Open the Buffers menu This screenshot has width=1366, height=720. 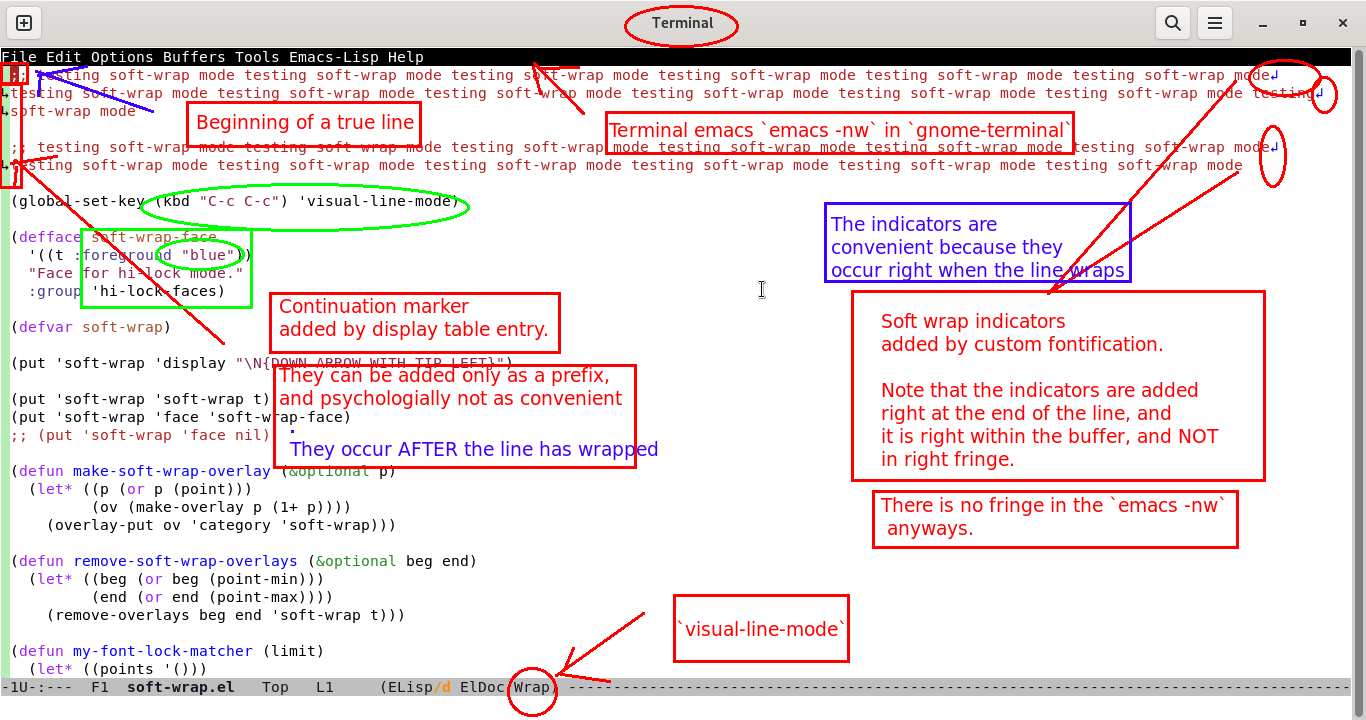click(194, 57)
